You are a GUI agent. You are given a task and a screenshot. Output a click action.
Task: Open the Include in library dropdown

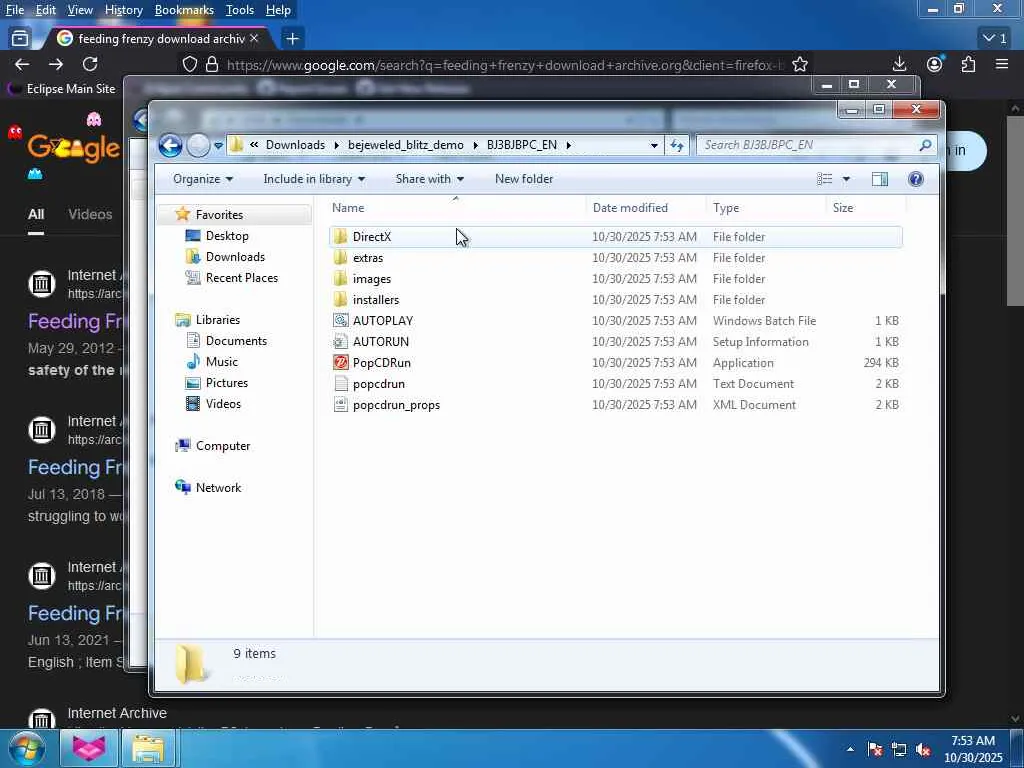click(x=314, y=179)
